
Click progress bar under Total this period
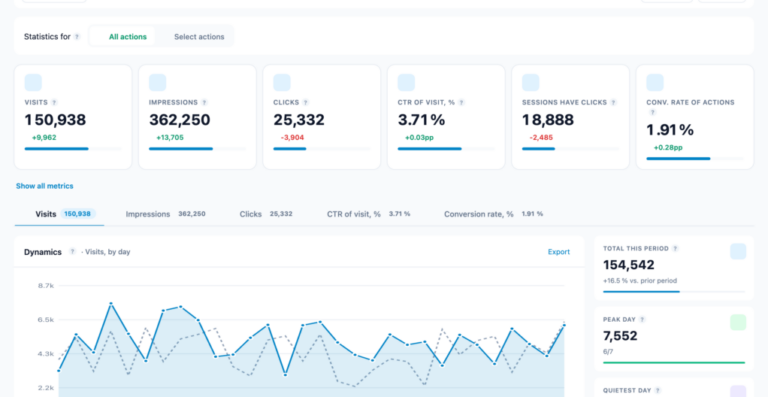674,292
